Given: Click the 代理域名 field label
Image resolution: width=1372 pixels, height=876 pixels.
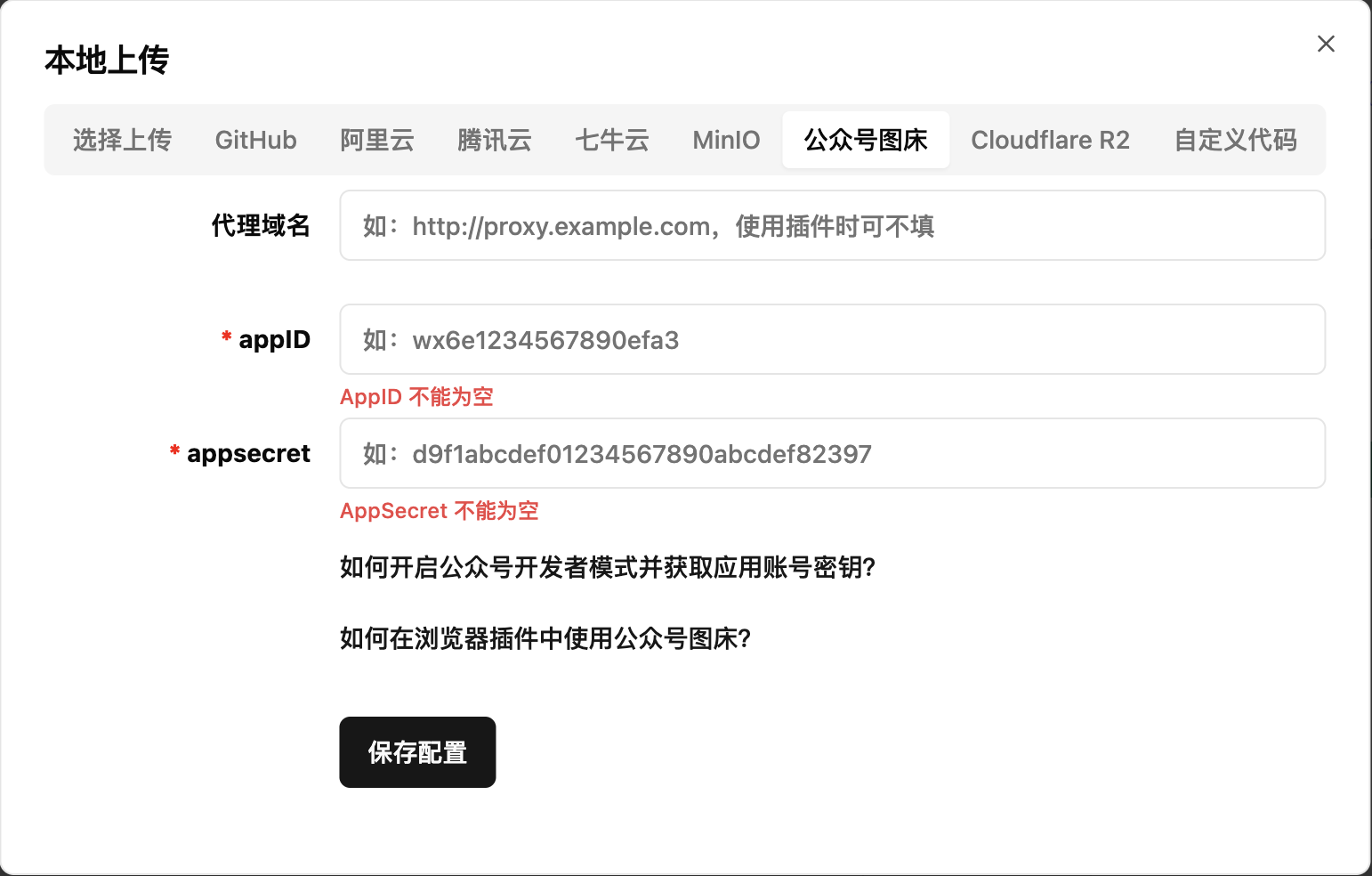Looking at the screenshot, I should pyautogui.click(x=261, y=226).
